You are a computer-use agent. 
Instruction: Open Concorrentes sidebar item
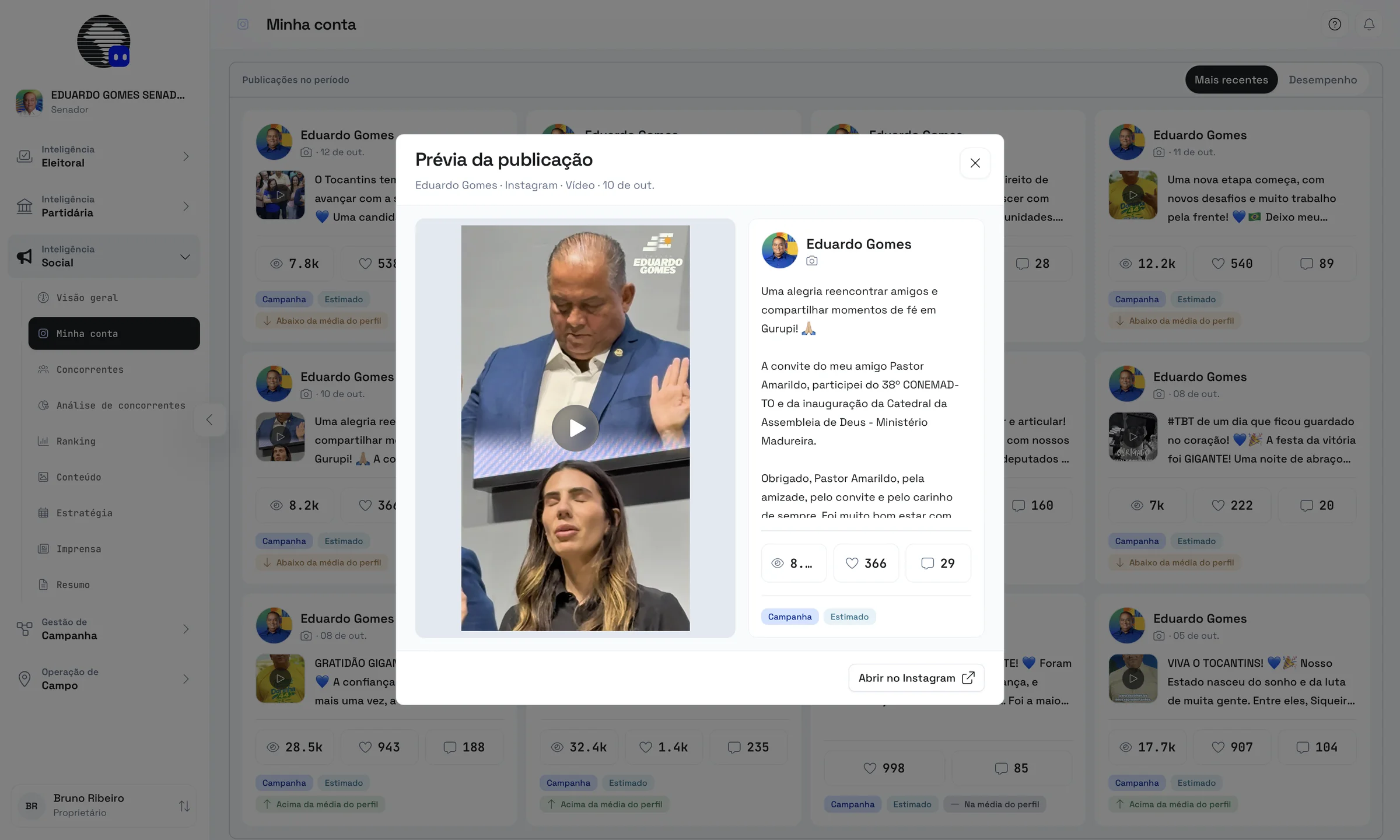click(x=114, y=370)
